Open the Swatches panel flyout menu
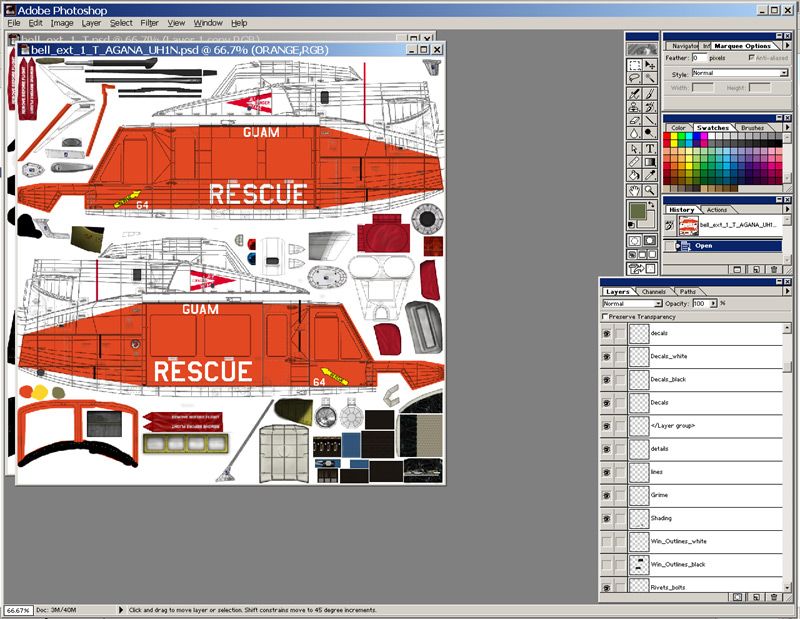The width and height of the screenshot is (800, 619). point(787,127)
